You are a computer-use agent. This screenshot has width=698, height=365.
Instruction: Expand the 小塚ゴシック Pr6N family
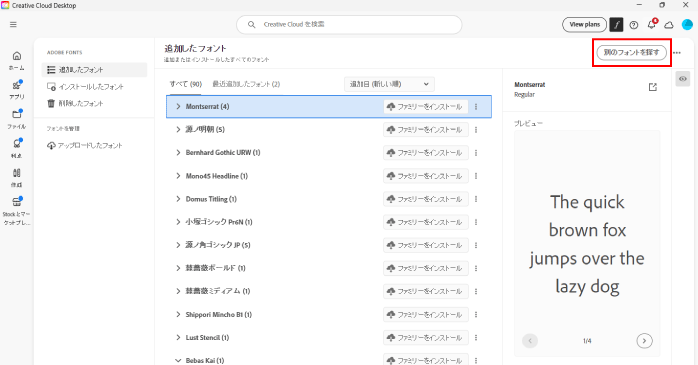tap(178, 222)
